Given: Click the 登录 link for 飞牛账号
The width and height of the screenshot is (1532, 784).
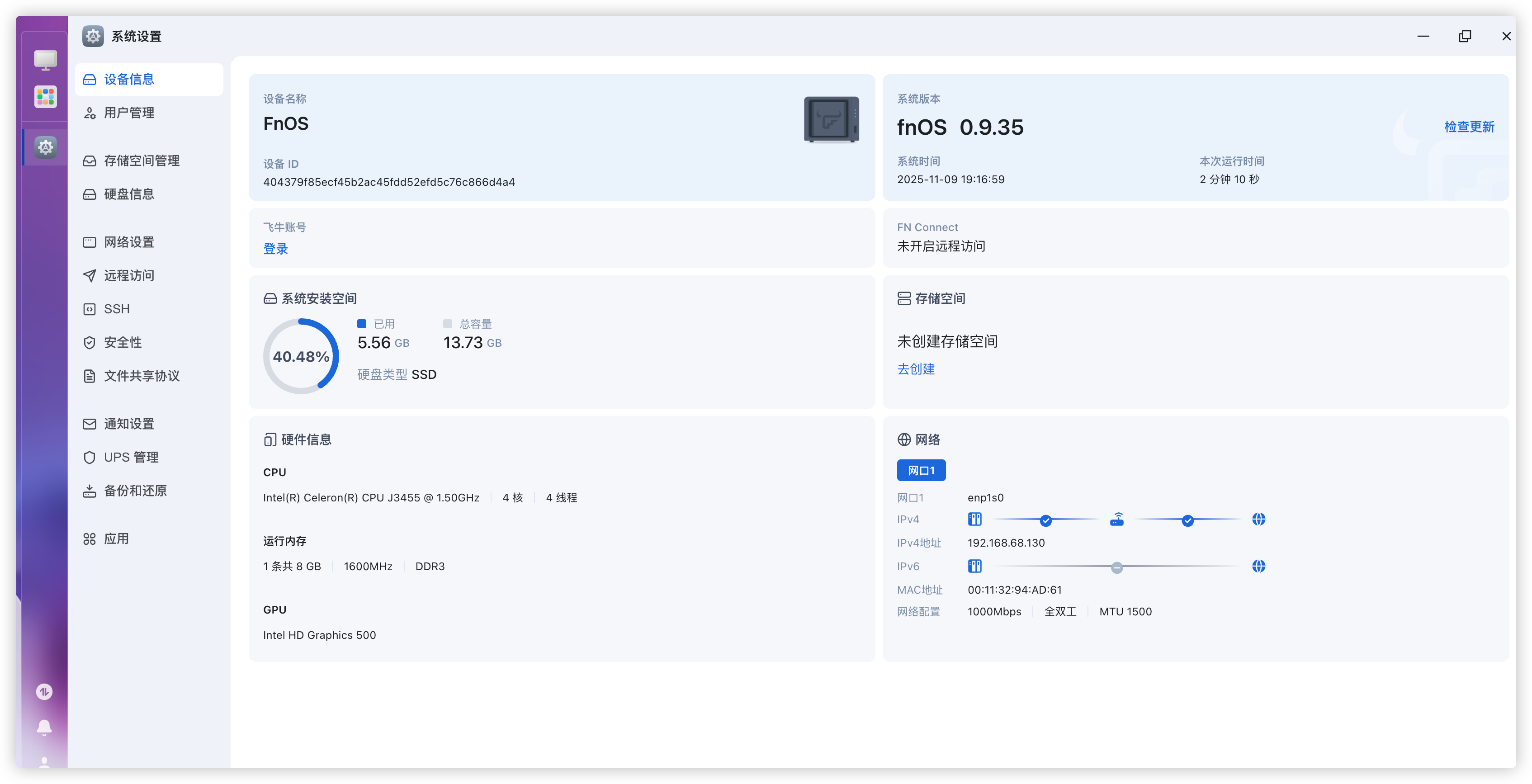Looking at the screenshot, I should point(275,249).
